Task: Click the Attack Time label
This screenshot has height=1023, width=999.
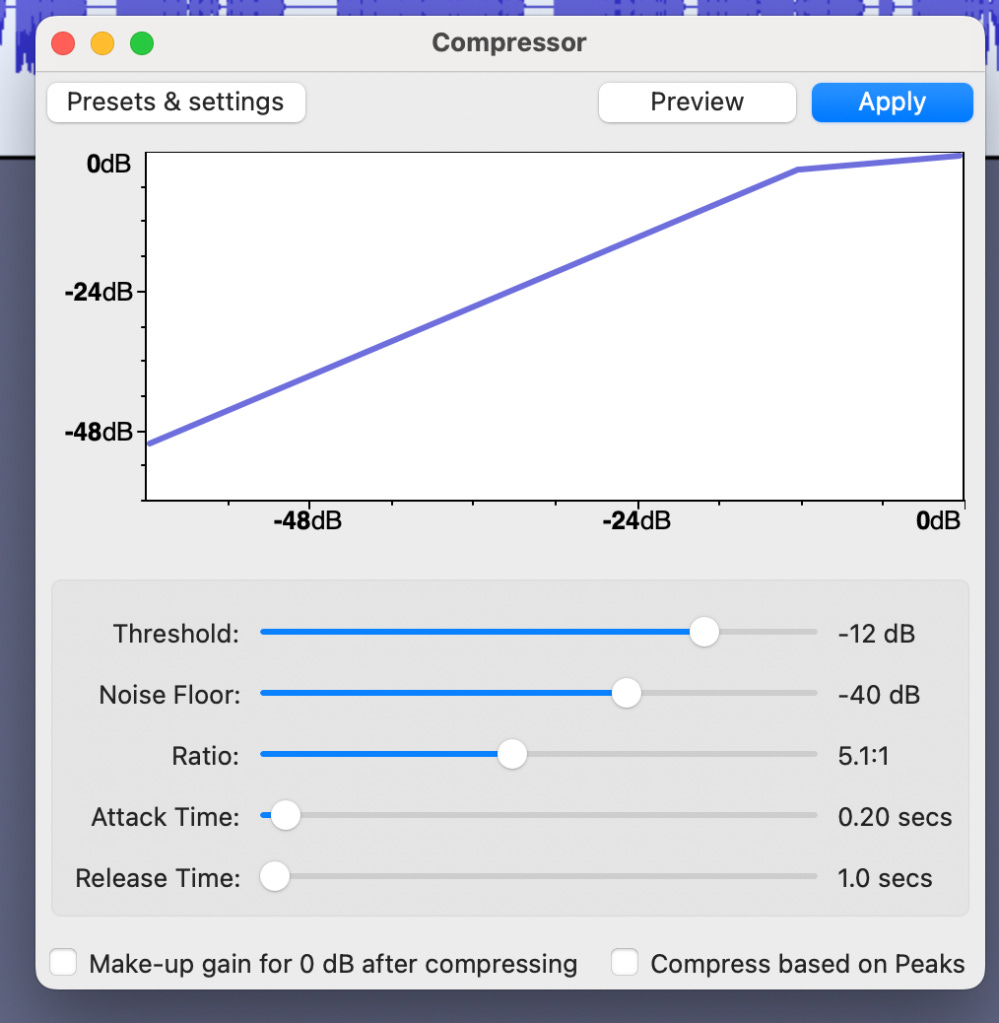Action: pos(165,817)
